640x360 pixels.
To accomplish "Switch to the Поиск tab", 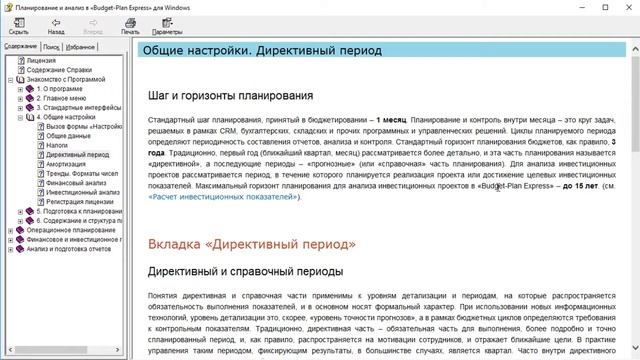I will point(51,47).
